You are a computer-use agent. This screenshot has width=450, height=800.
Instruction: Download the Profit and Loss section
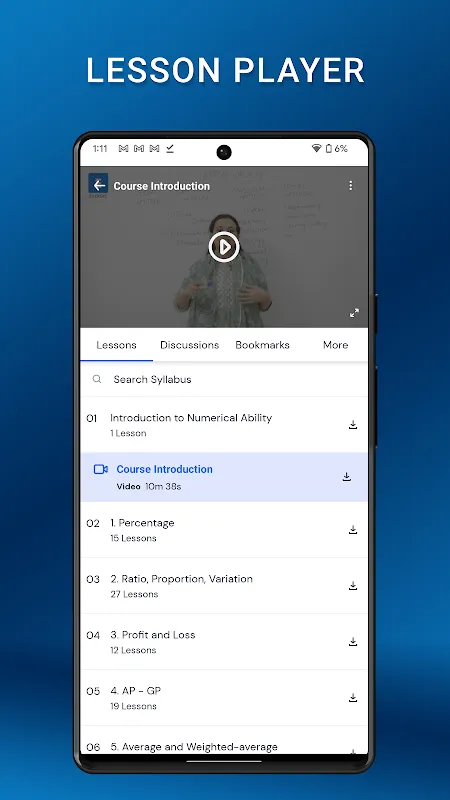pyautogui.click(x=353, y=642)
